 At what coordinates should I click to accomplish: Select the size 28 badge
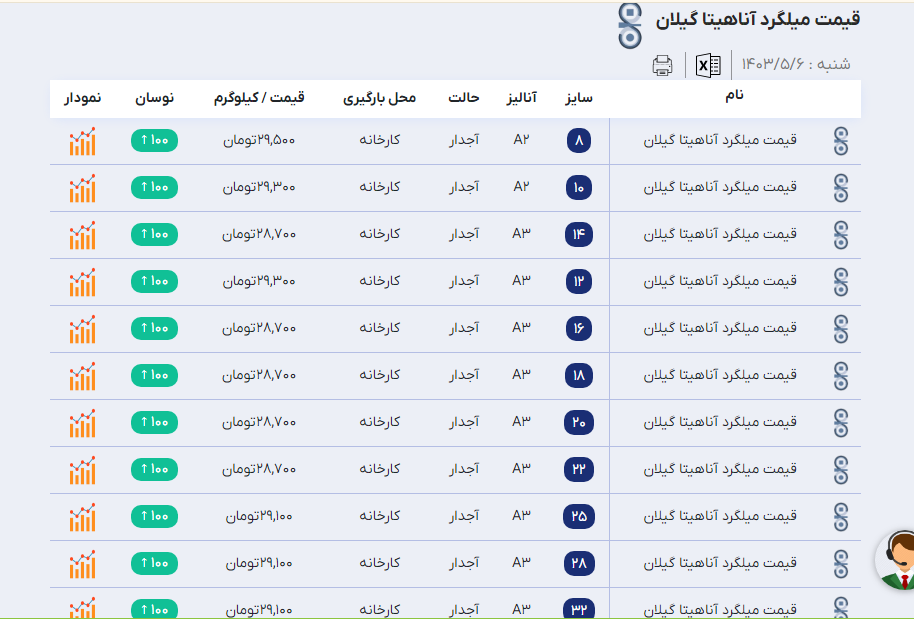(579, 564)
